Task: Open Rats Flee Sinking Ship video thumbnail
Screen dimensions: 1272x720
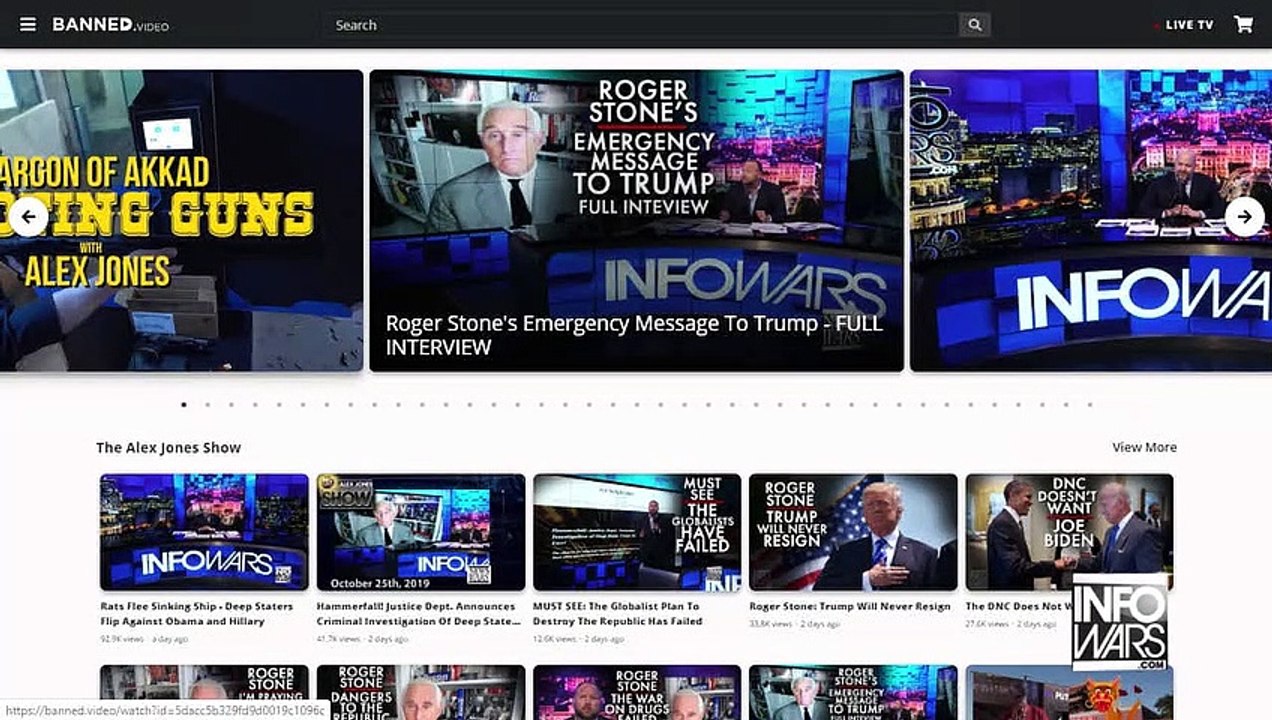Action: pyautogui.click(x=204, y=532)
